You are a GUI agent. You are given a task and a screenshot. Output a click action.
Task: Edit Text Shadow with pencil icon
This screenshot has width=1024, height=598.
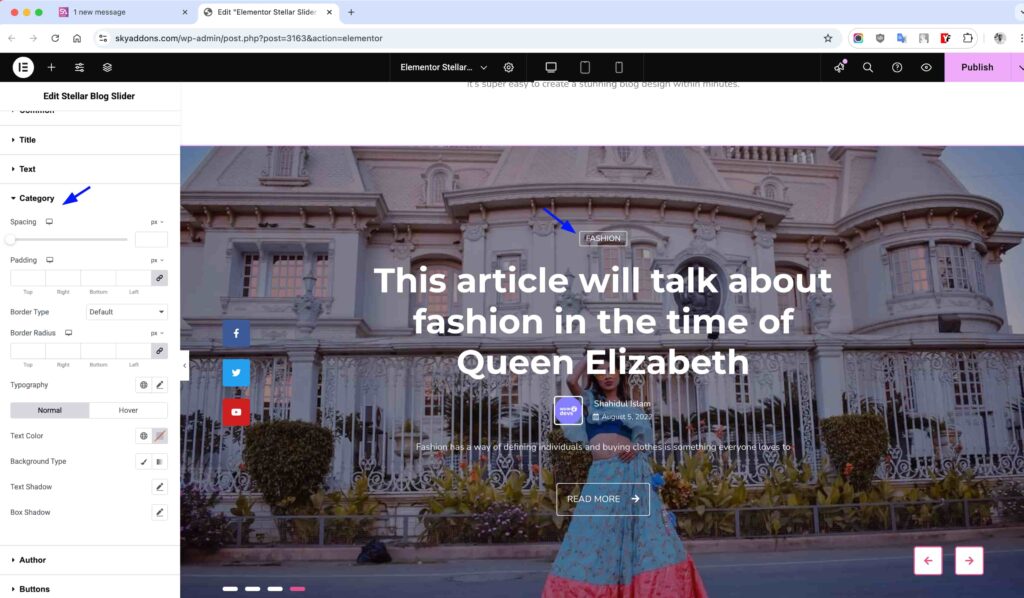click(x=159, y=487)
